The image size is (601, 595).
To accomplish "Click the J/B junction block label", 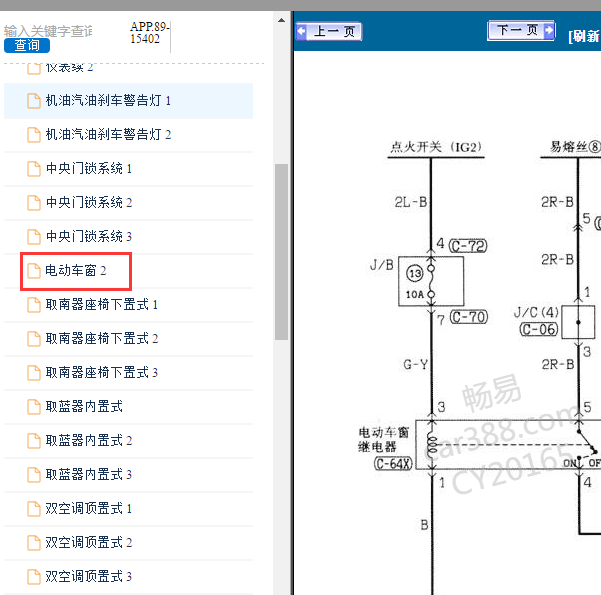I will 382,265.
